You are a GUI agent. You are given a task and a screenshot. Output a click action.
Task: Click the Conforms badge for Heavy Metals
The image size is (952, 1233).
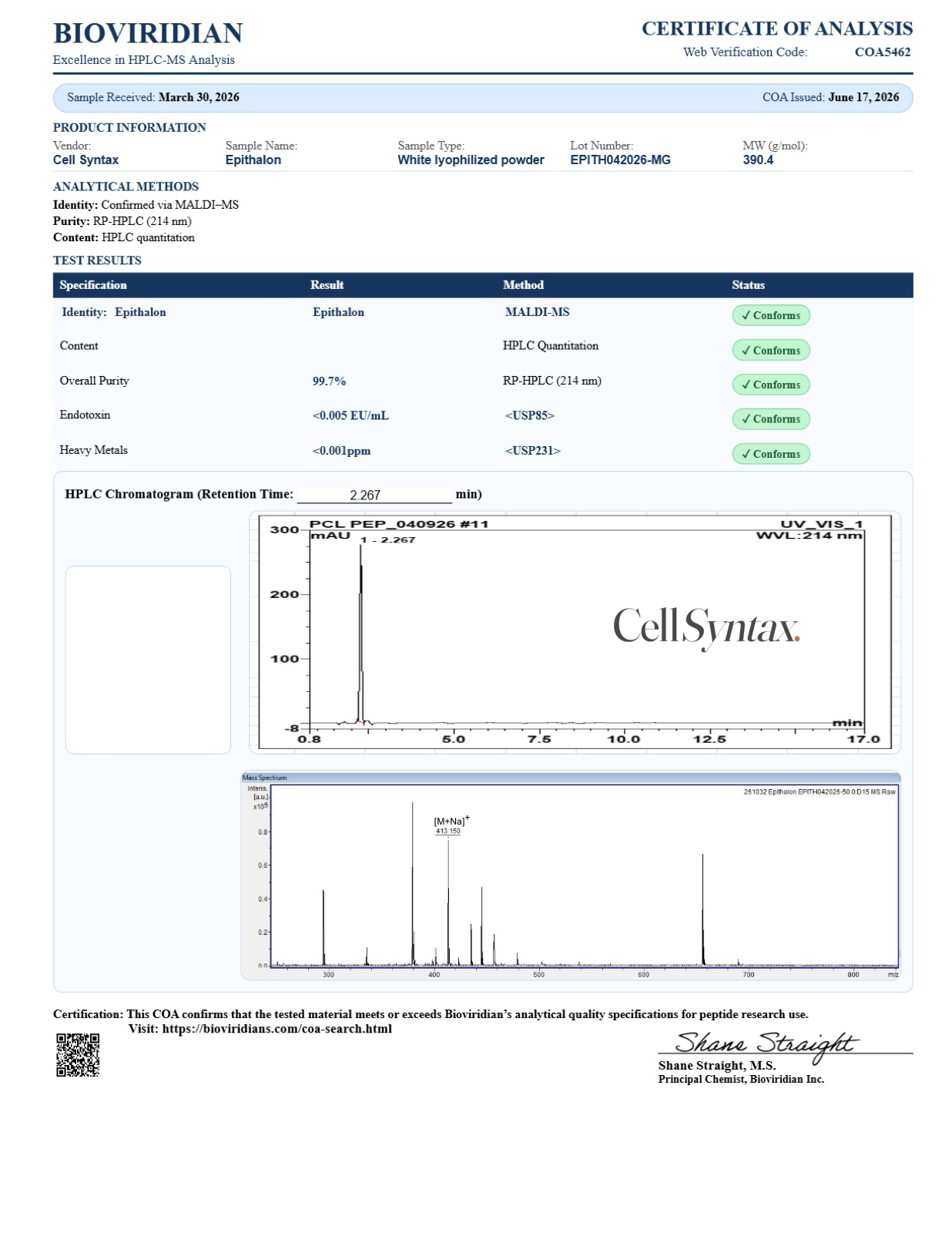(771, 454)
